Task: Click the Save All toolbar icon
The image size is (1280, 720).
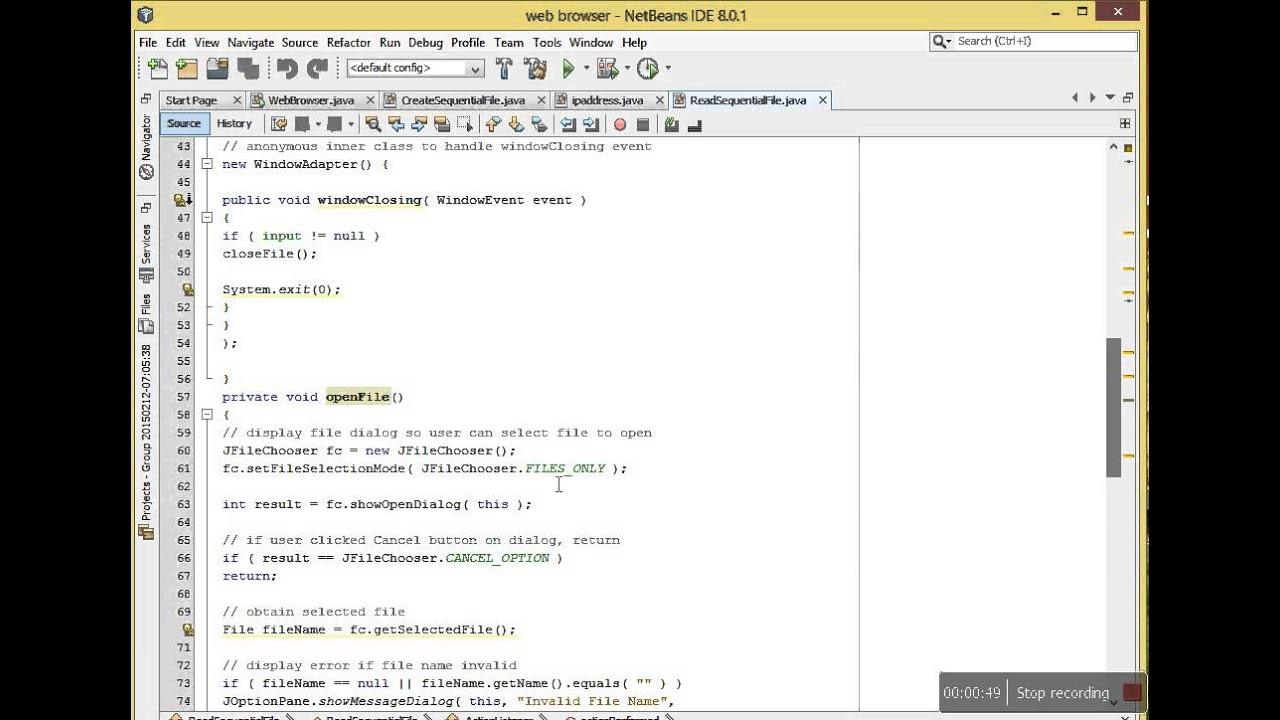Action: point(248,68)
